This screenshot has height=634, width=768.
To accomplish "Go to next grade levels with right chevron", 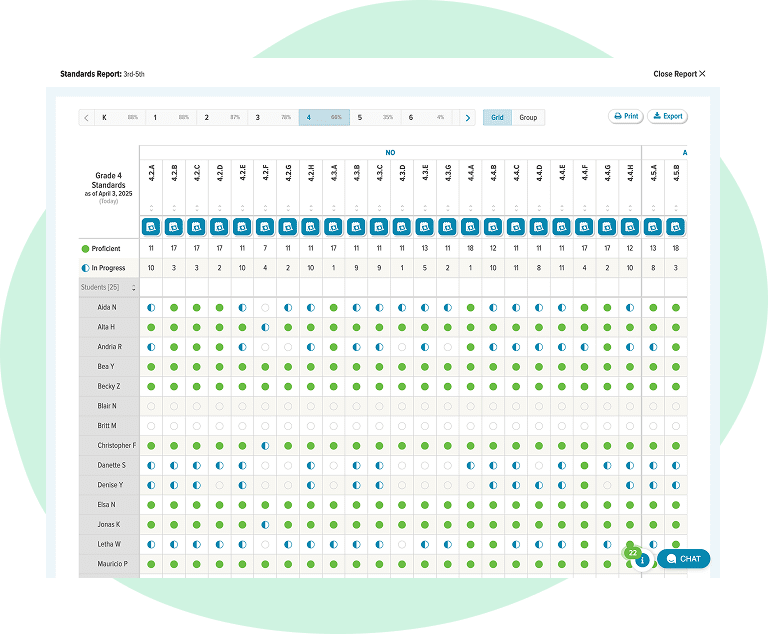I will click(467, 117).
